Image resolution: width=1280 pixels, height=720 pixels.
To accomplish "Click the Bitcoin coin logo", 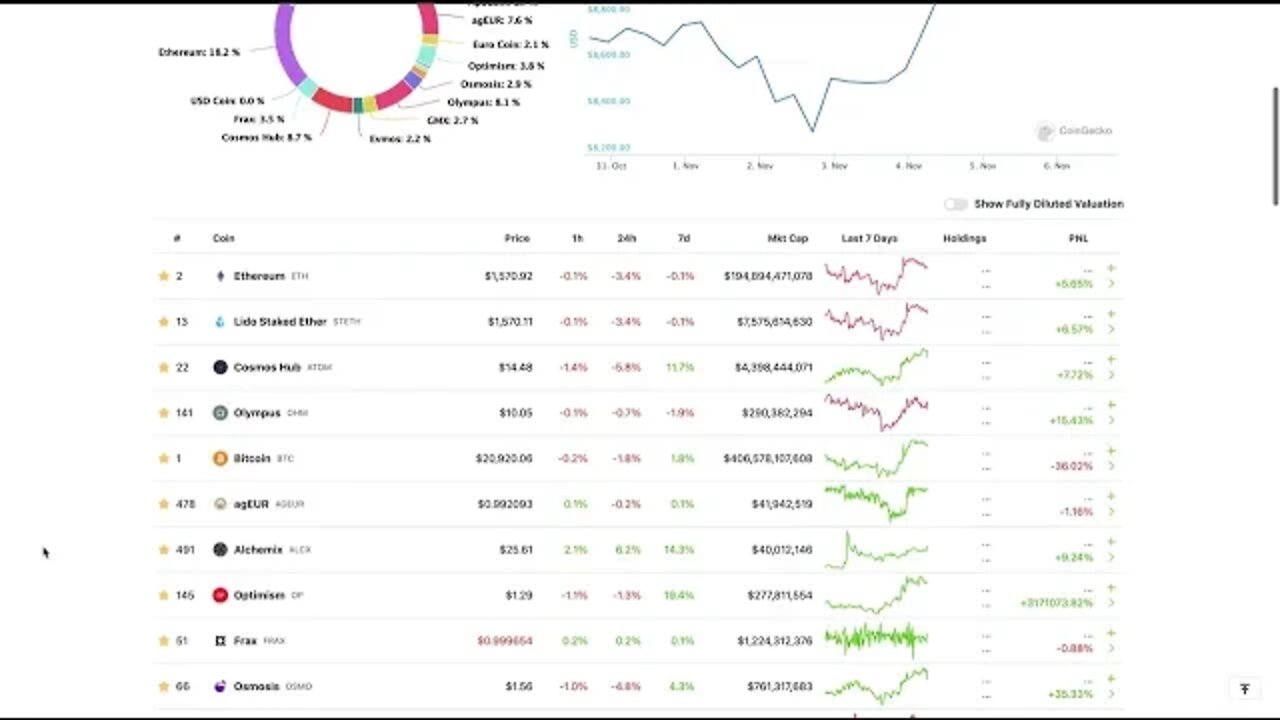I will pos(220,458).
